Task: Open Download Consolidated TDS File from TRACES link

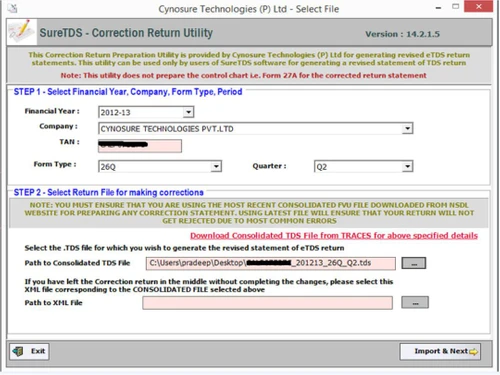Action: (x=334, y=236)
